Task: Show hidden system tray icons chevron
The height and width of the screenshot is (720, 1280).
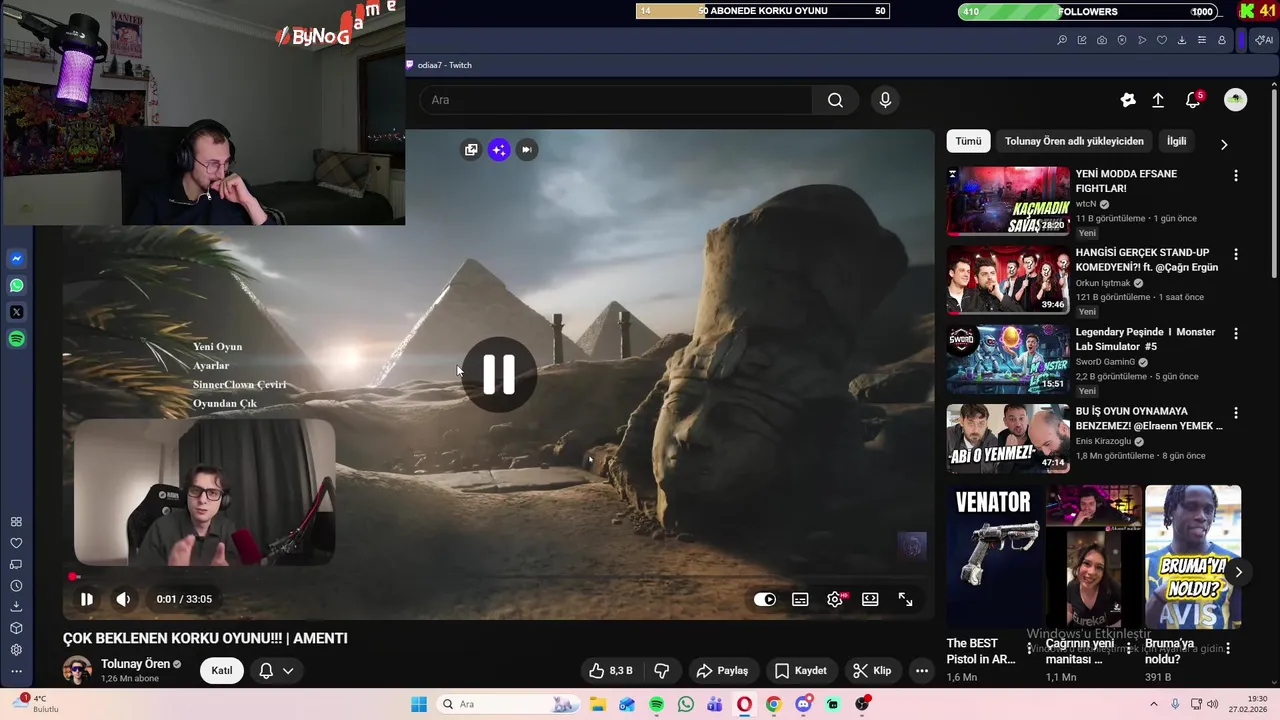Action: [1156, 704]
